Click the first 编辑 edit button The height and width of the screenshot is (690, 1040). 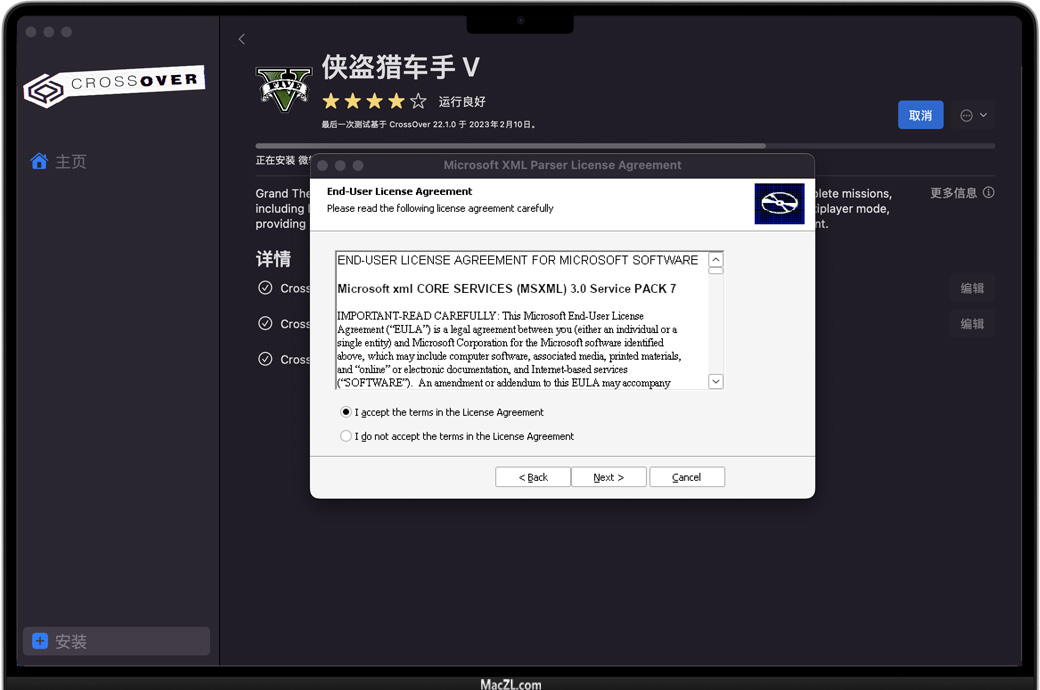971,288
